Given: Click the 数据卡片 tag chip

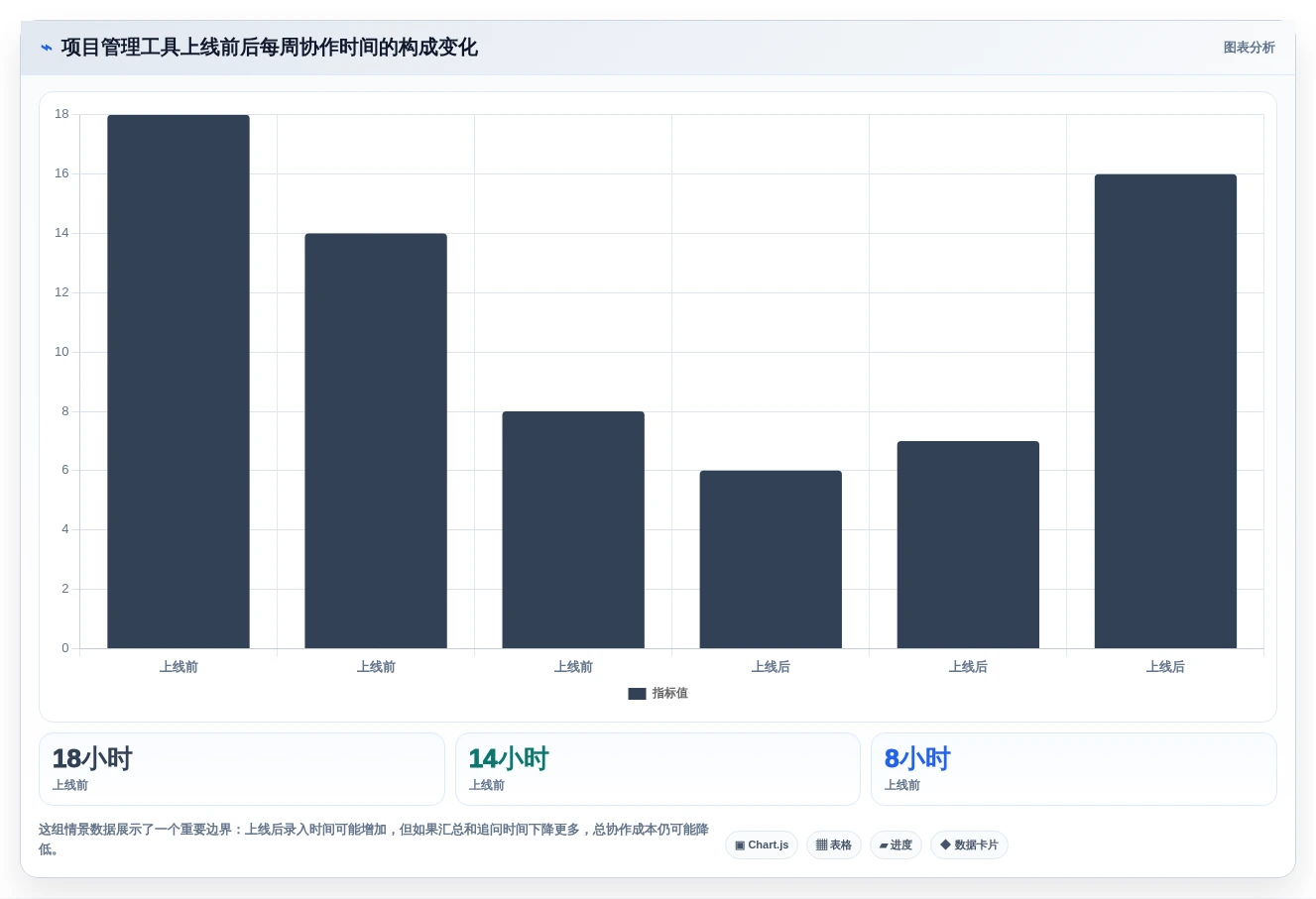Looking at the screenshot, I should (x=969, y=845).
